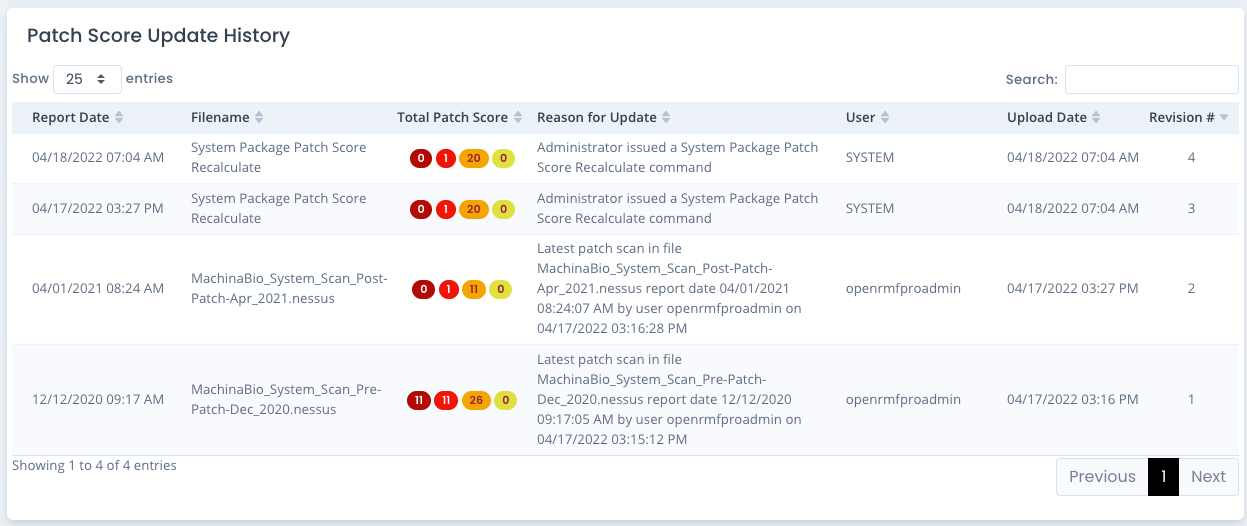
Task: Click orange badge 20 in revision 4 row
Action: pyautogui.click(x=474, y=158)
